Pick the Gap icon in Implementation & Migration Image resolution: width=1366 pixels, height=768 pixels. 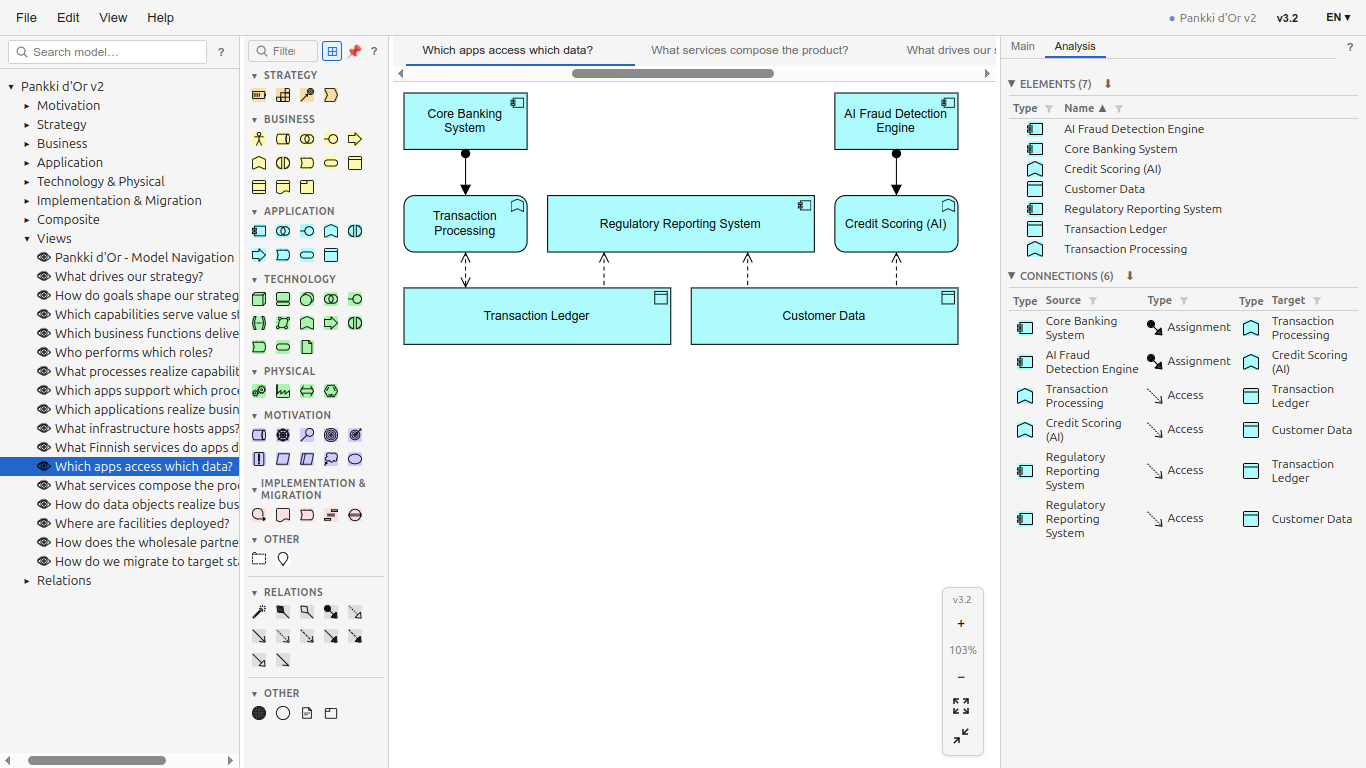point(355,515)
